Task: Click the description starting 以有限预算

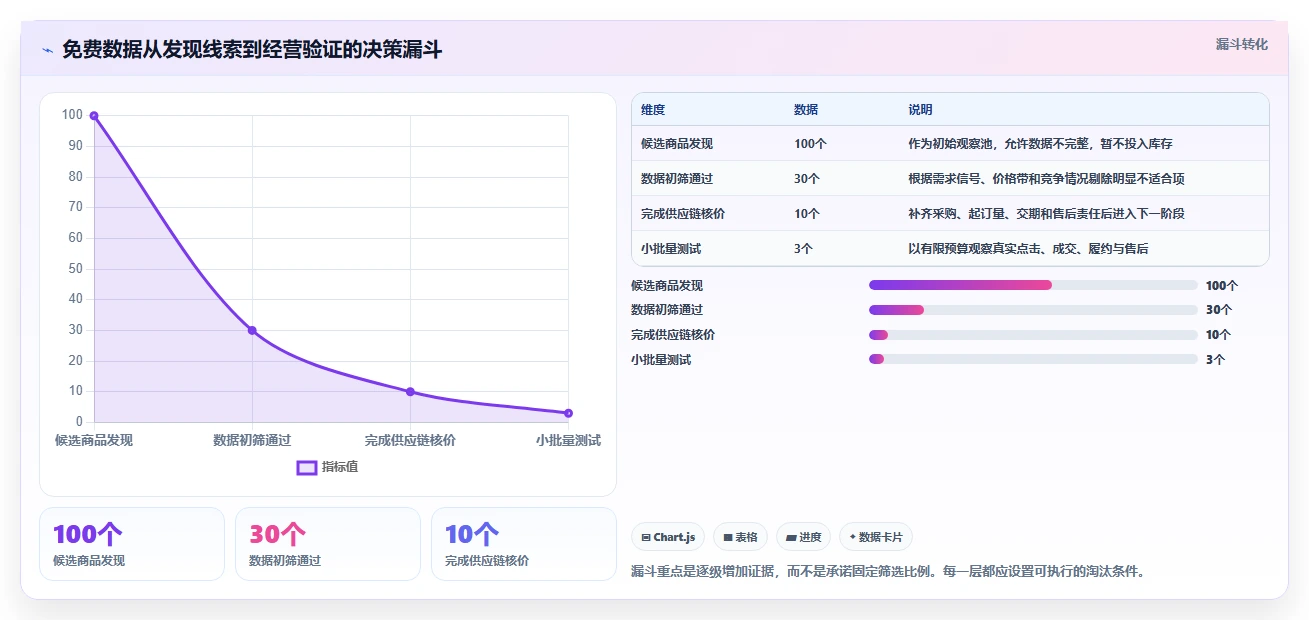Action: click(x=1028, y=249)
